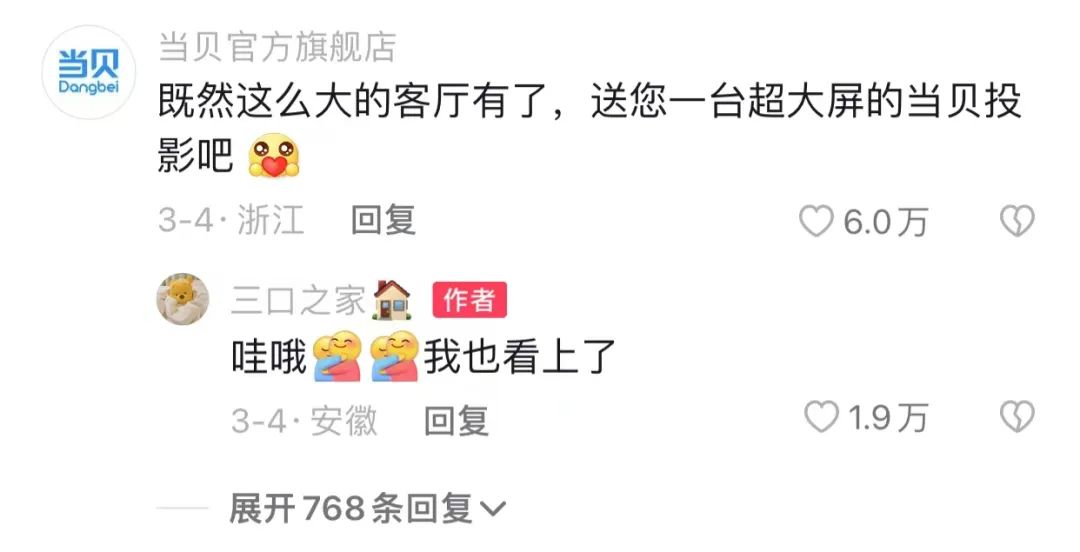The height and width of the screenshot is (552, 1080).
Task: Dislike the author's reply via broken heart
Action: point(1017,418)
